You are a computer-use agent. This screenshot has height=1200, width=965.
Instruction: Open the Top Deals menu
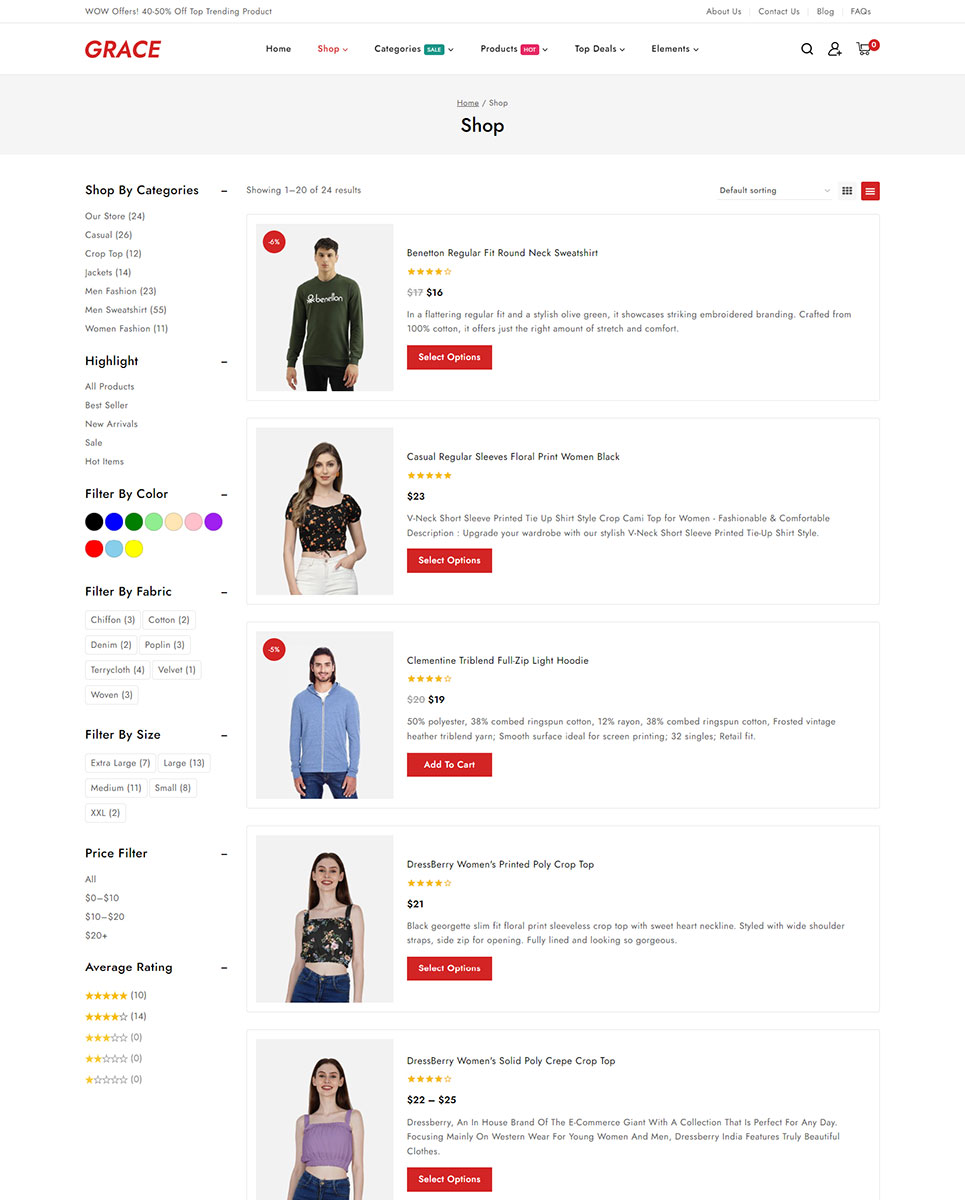coord(599,49)
